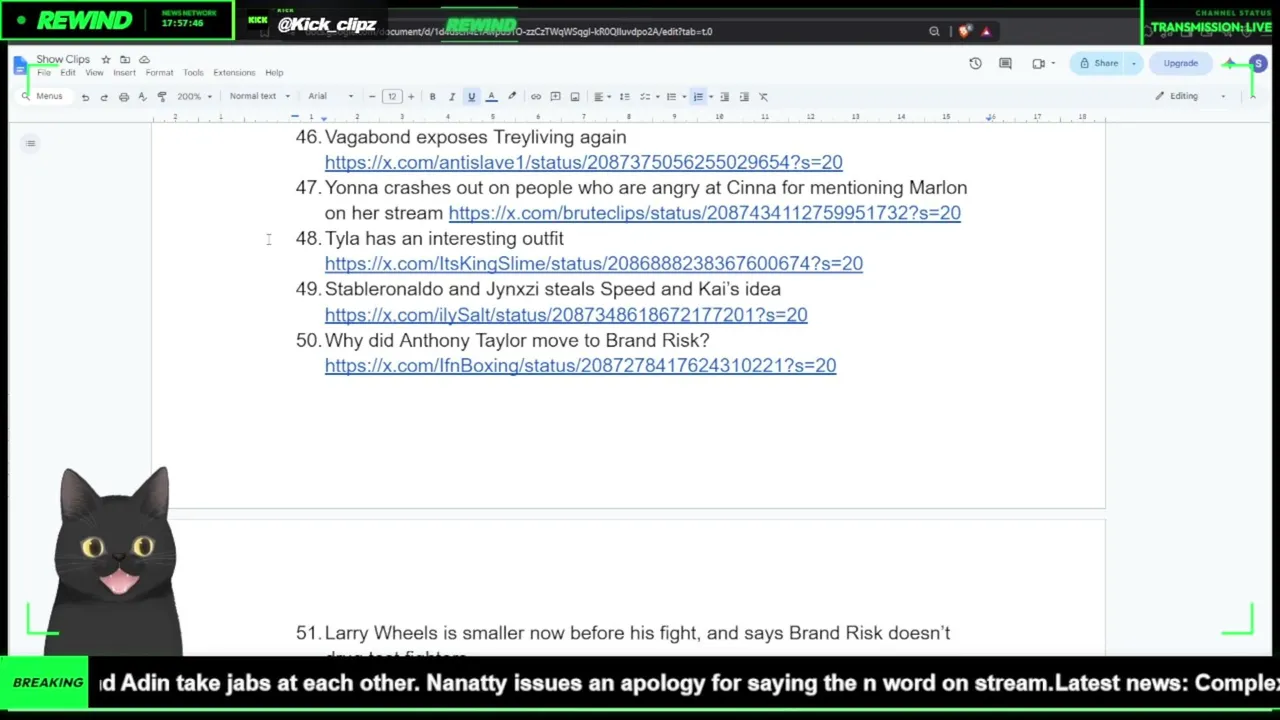Activate the paint format tool
The height and width of the screenshot is (720, 1280).
[162, 97]
